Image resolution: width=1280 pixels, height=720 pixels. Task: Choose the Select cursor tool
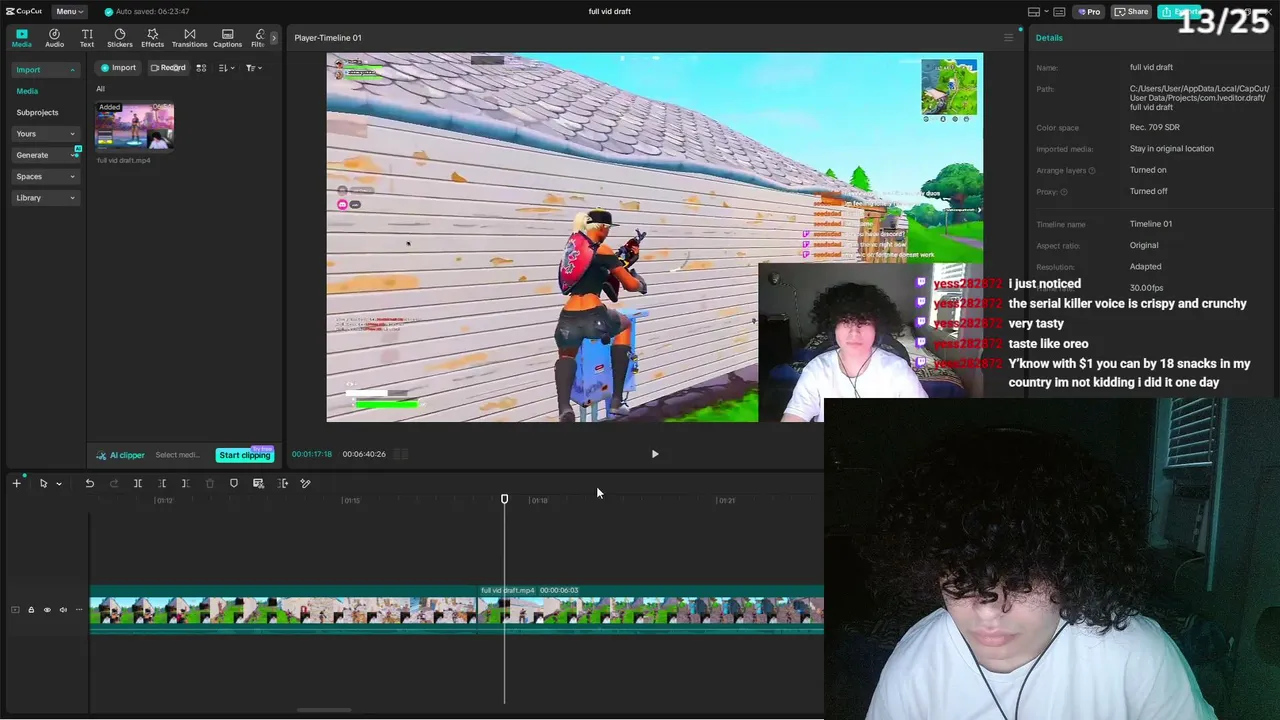point(43,483)
